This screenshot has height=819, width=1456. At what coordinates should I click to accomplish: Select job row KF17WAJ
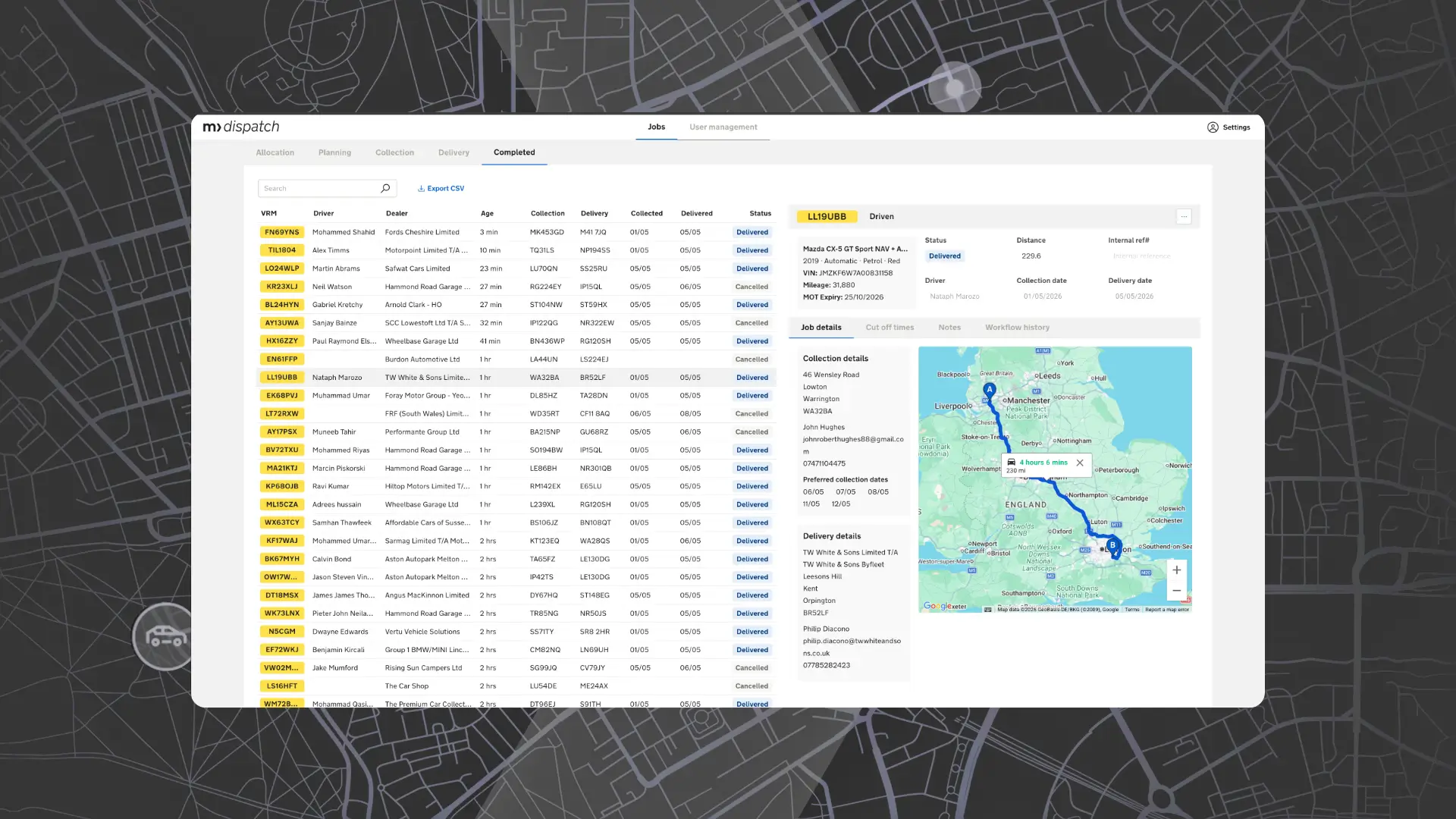tap(516, 541)
